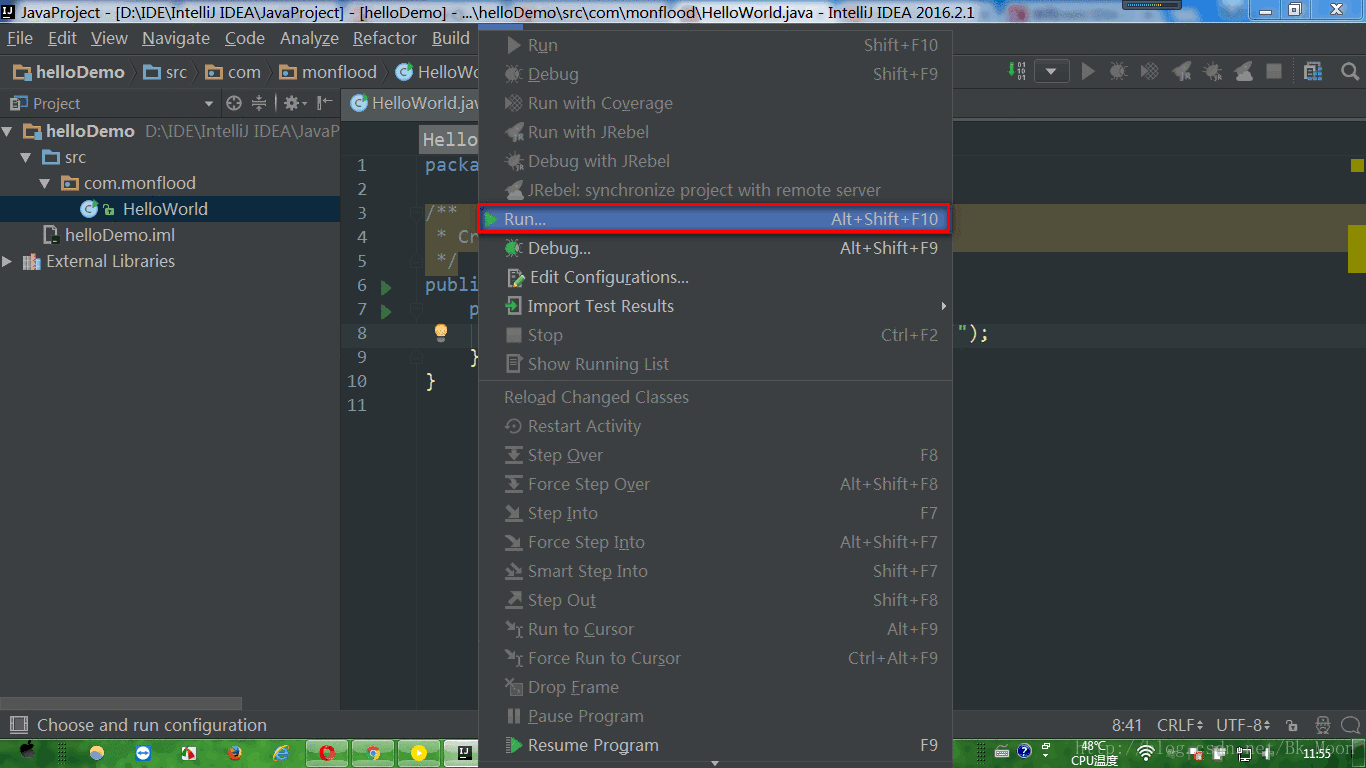Open the CRLF line separator selector
Screen dimensions: 1366x768
[1182, 725]
